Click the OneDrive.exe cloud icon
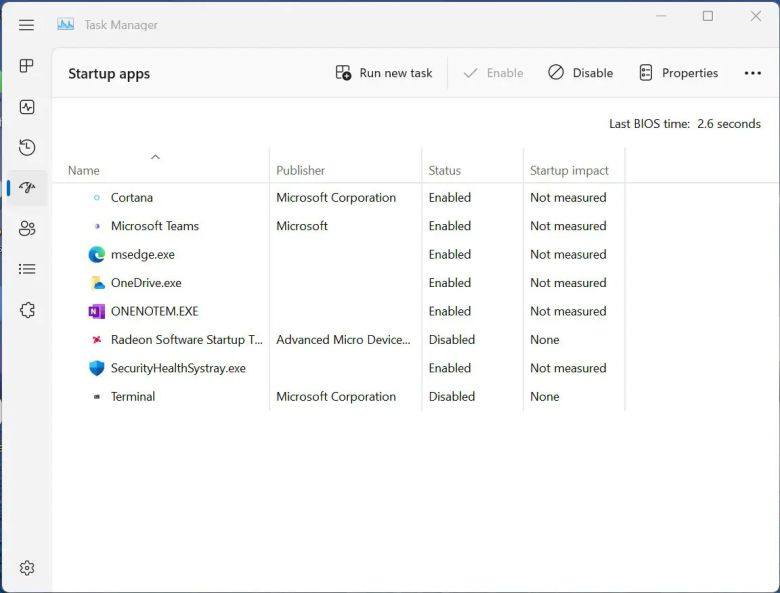 pos(97,283)
